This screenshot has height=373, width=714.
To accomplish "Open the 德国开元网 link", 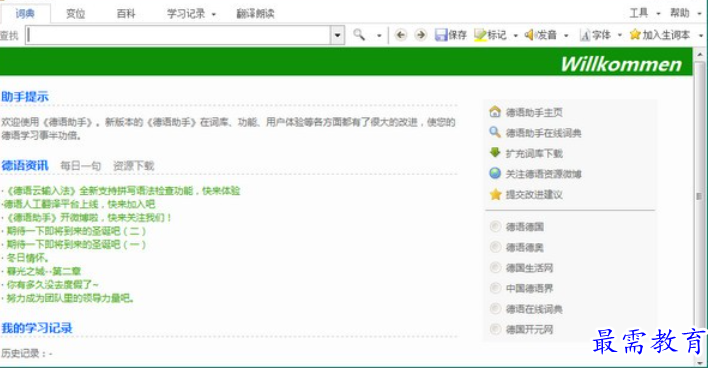I will [x=529, y=329].
